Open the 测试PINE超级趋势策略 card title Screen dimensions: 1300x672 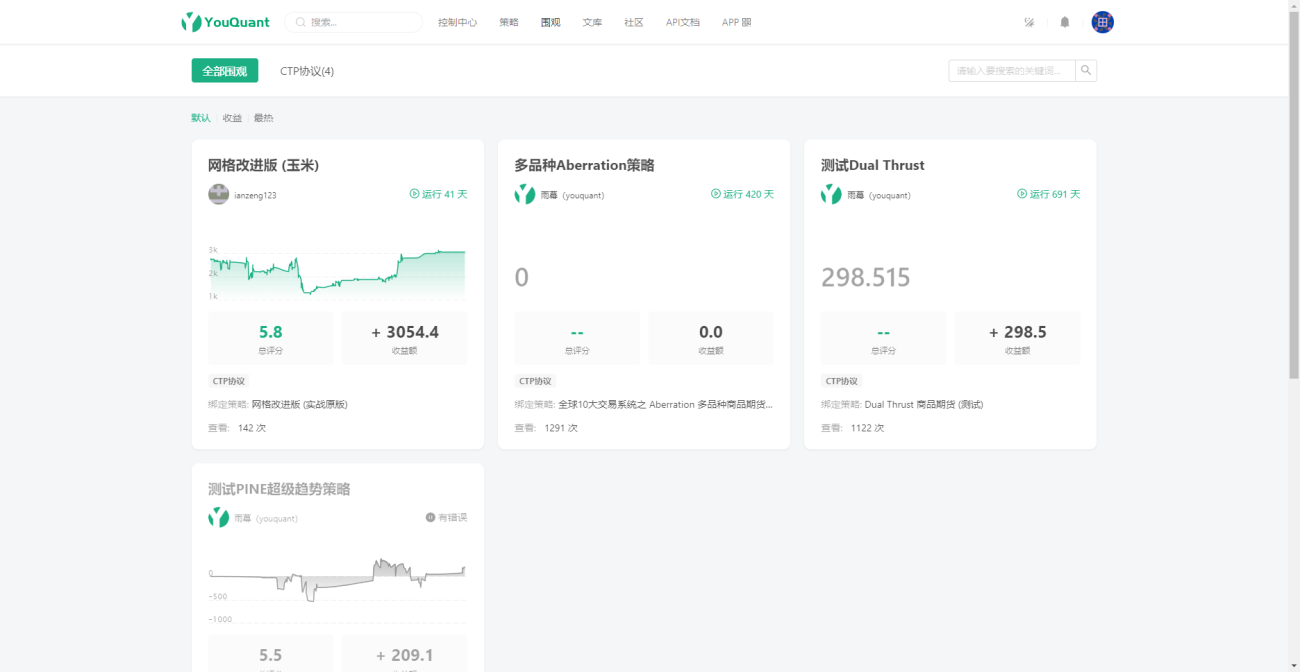[279, 489]
